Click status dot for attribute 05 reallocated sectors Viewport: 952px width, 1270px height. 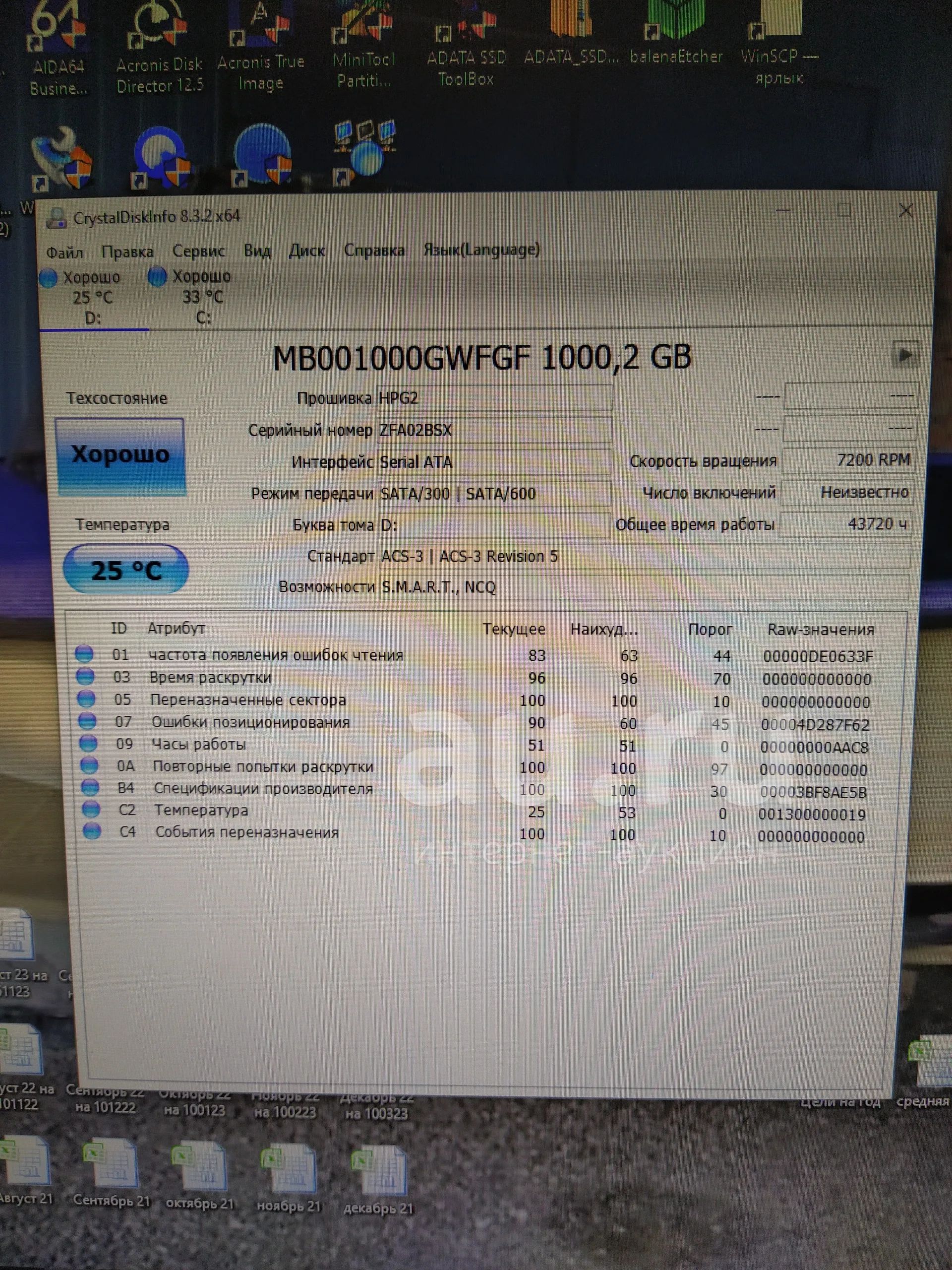tap(87, 698)
